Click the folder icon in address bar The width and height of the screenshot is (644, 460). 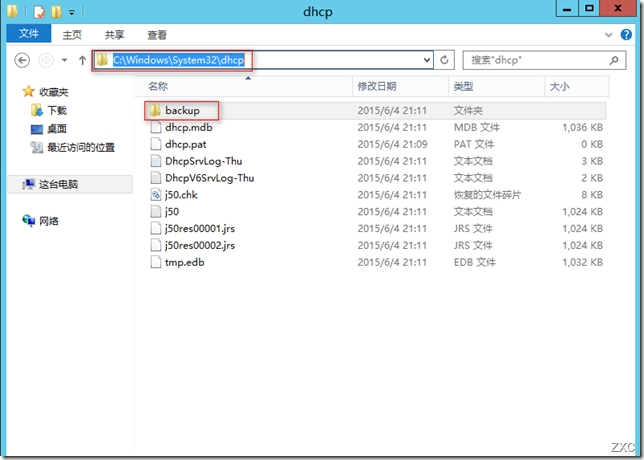[x=102, y=60]
